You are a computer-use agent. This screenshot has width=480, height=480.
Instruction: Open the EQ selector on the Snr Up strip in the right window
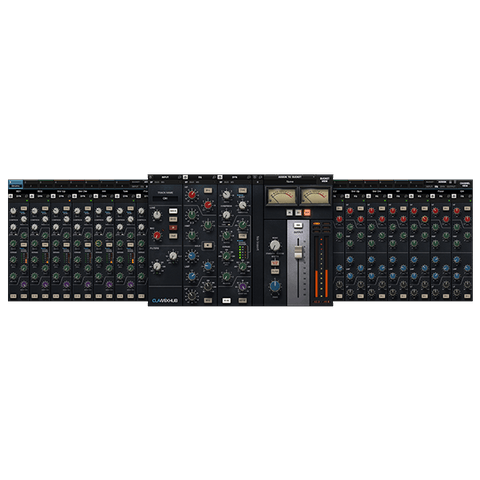coord(355,196)
